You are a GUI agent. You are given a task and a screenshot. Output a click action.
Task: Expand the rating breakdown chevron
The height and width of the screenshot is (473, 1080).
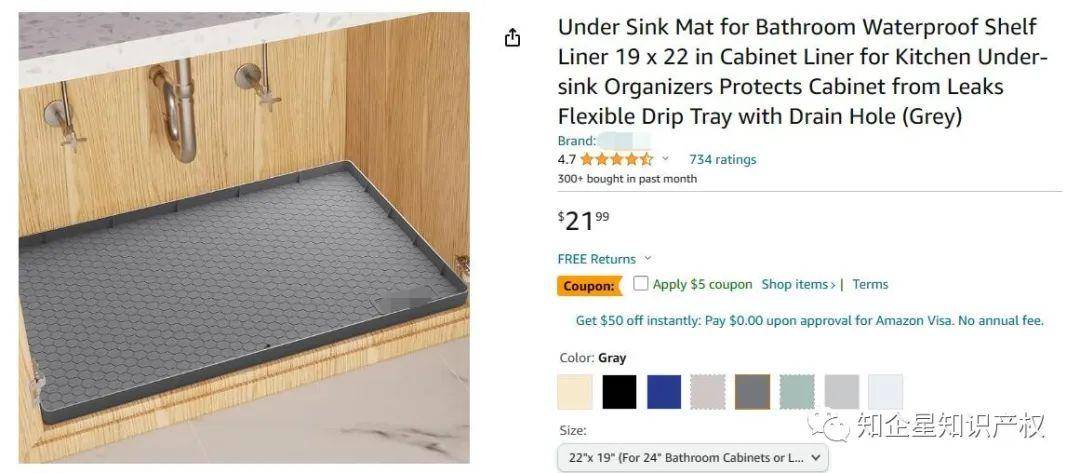click(665, 159)
